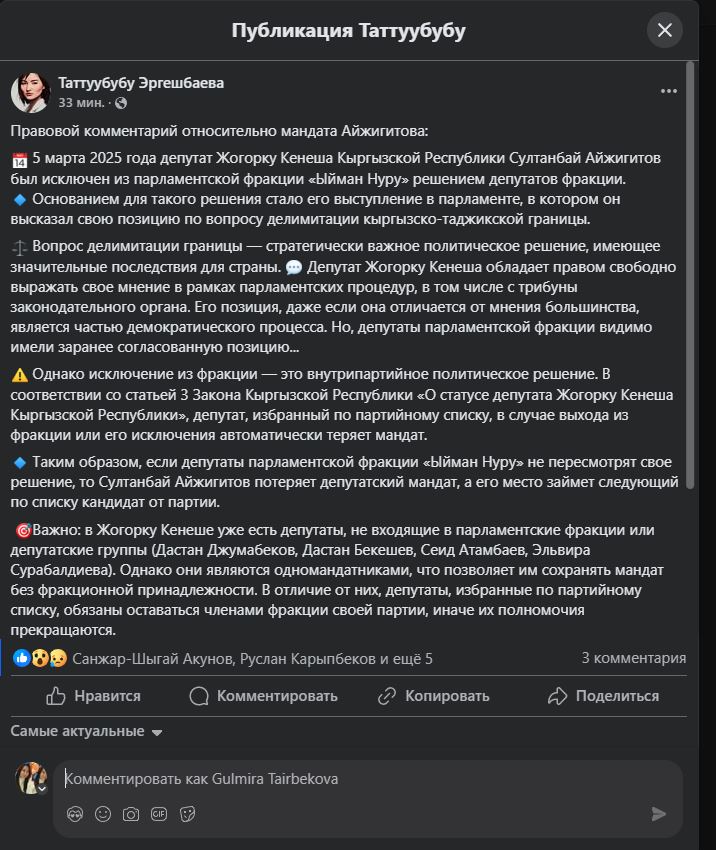Viewport: 716px width, 850px height.
Task: Open Таттуубубу Эргешбаева profile name link
Action: (141, 83)
